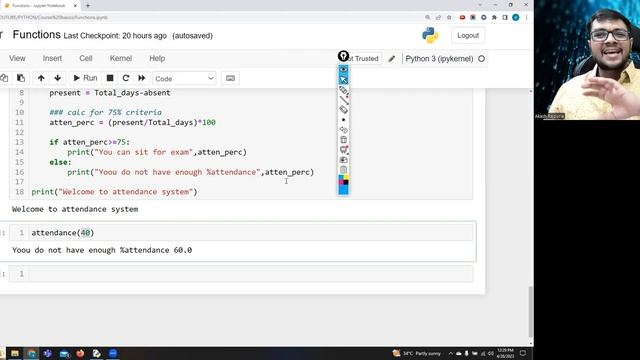Paste cells below clipboard icon
The height and width of the screenshot is (360, 640).
[x=21, y=78]
